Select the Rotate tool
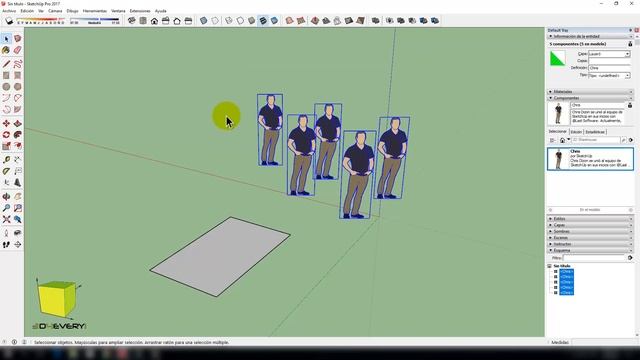The image size is (640, 360). 6,135
